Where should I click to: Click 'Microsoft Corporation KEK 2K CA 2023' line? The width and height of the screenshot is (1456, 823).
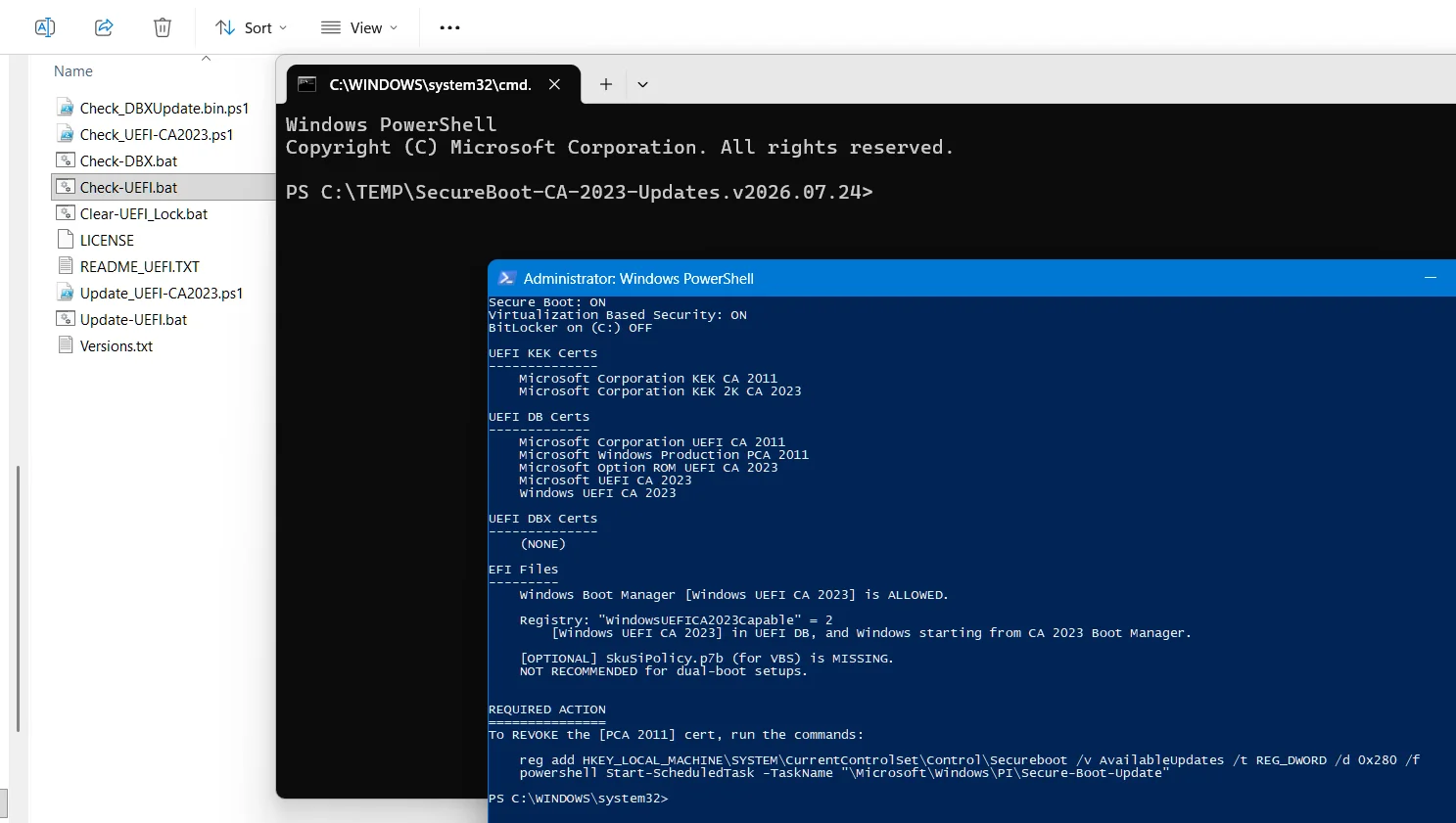[660, 391]
